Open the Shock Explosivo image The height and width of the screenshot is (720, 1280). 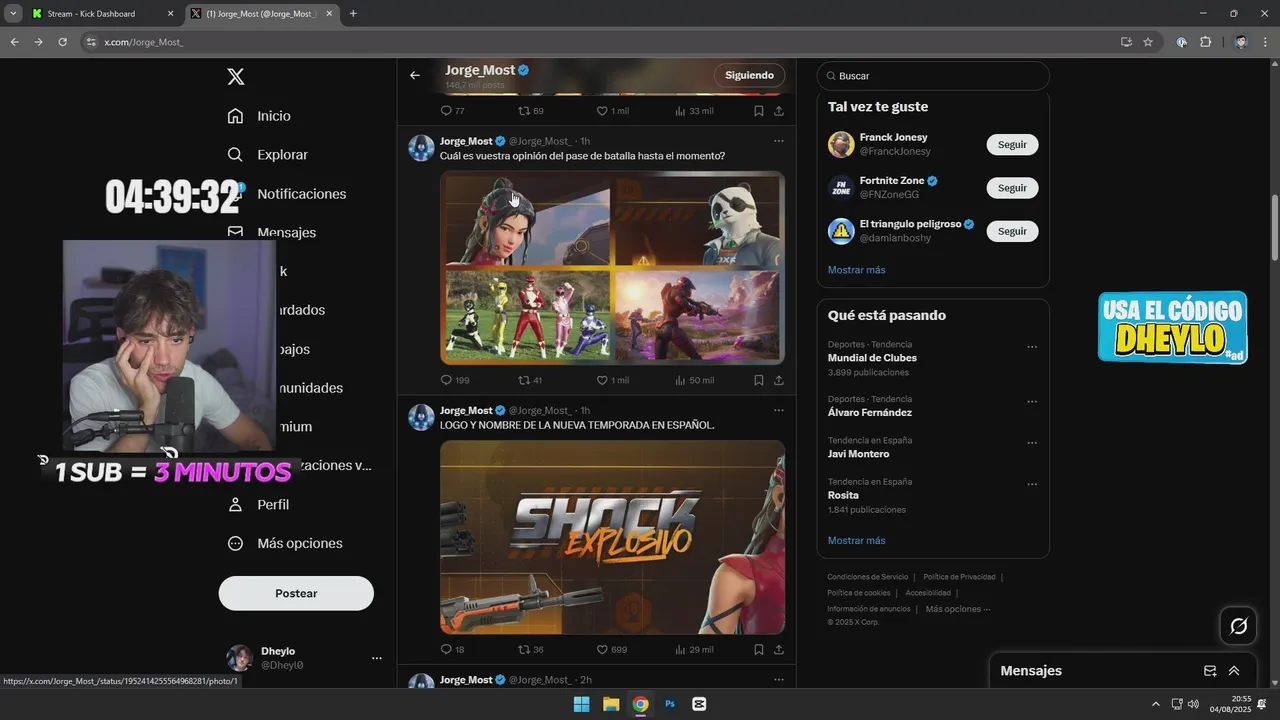tap(612, 537)
